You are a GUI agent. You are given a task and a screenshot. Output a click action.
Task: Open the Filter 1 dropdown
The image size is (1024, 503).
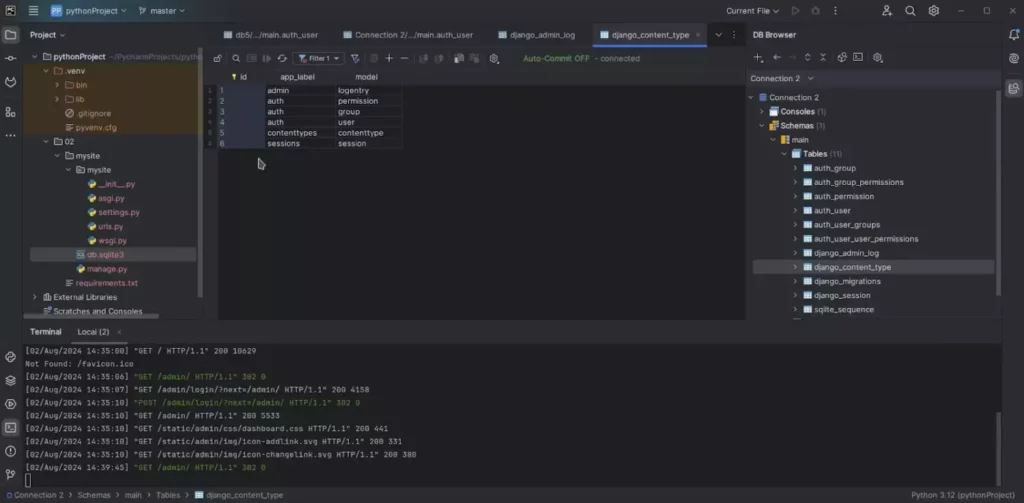tap(319, 58)
